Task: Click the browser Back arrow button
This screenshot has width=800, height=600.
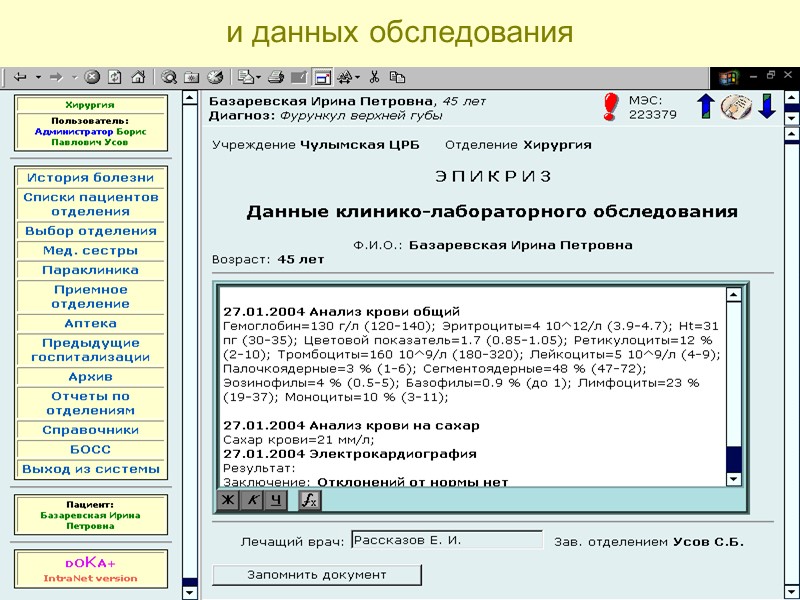Action: (20, 78)
